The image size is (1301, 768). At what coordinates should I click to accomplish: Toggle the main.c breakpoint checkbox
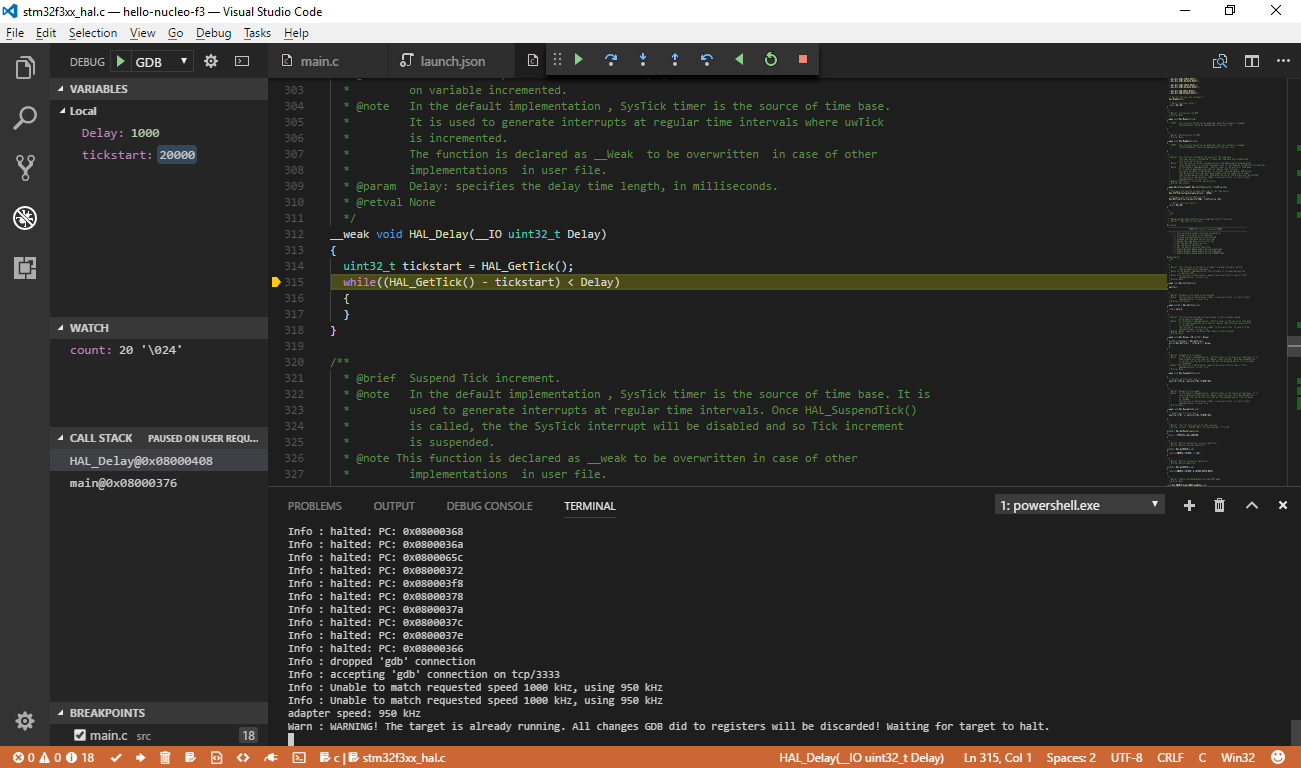[80, 735]
